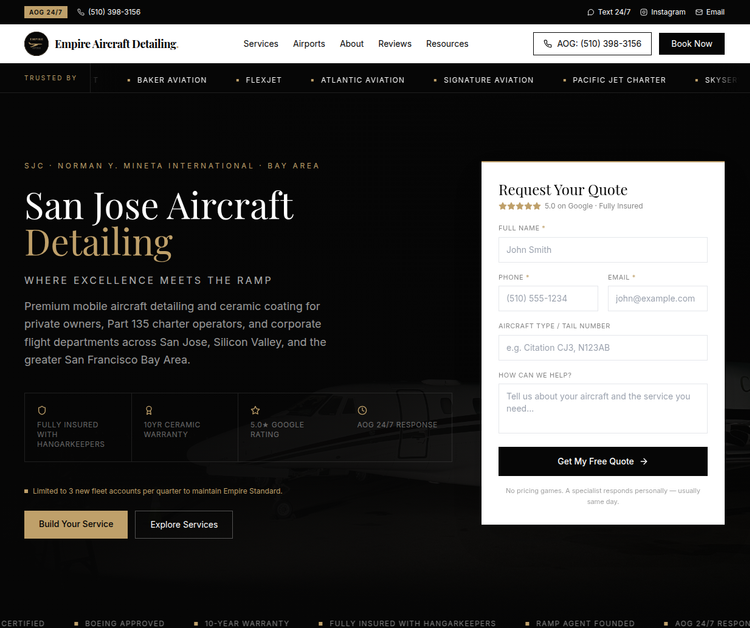This screenshot has width=750, height=628.
Task: Focus the How Can We Help textarea
Action: click(603, 408)
